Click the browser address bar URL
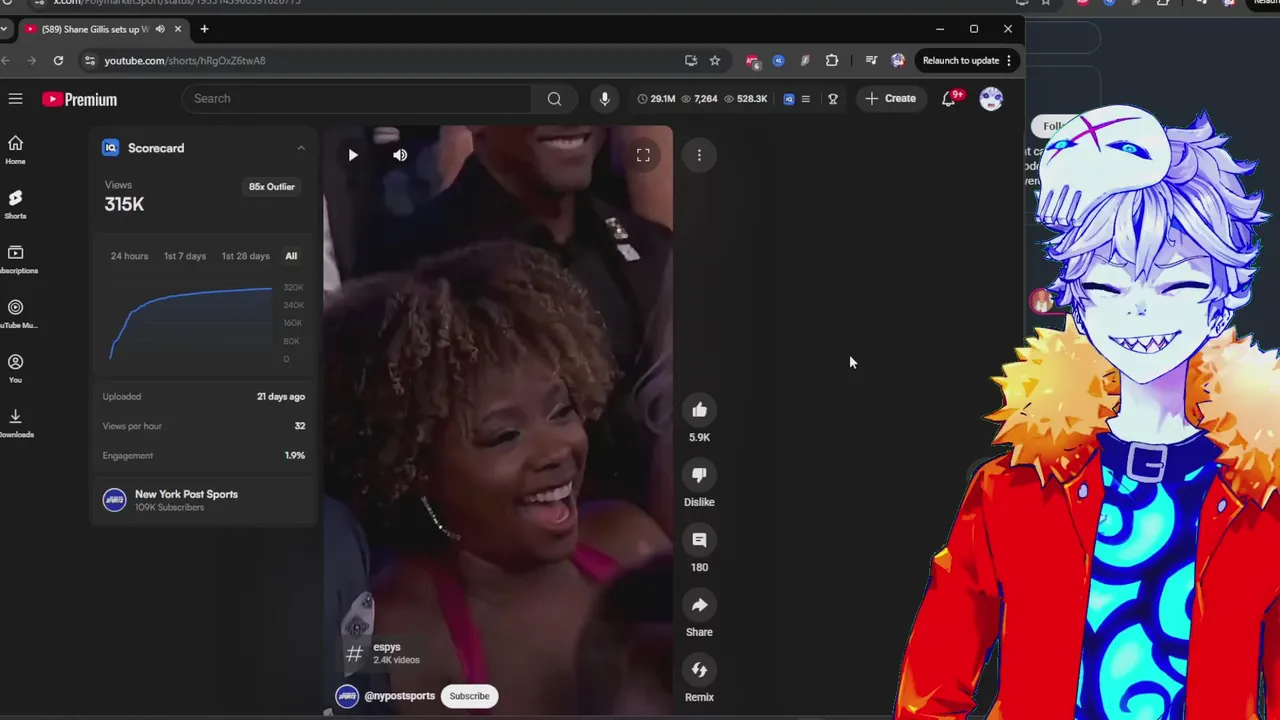Viewport: 1280px width, 720px height. pyautogui.click(x=185, y=61)
